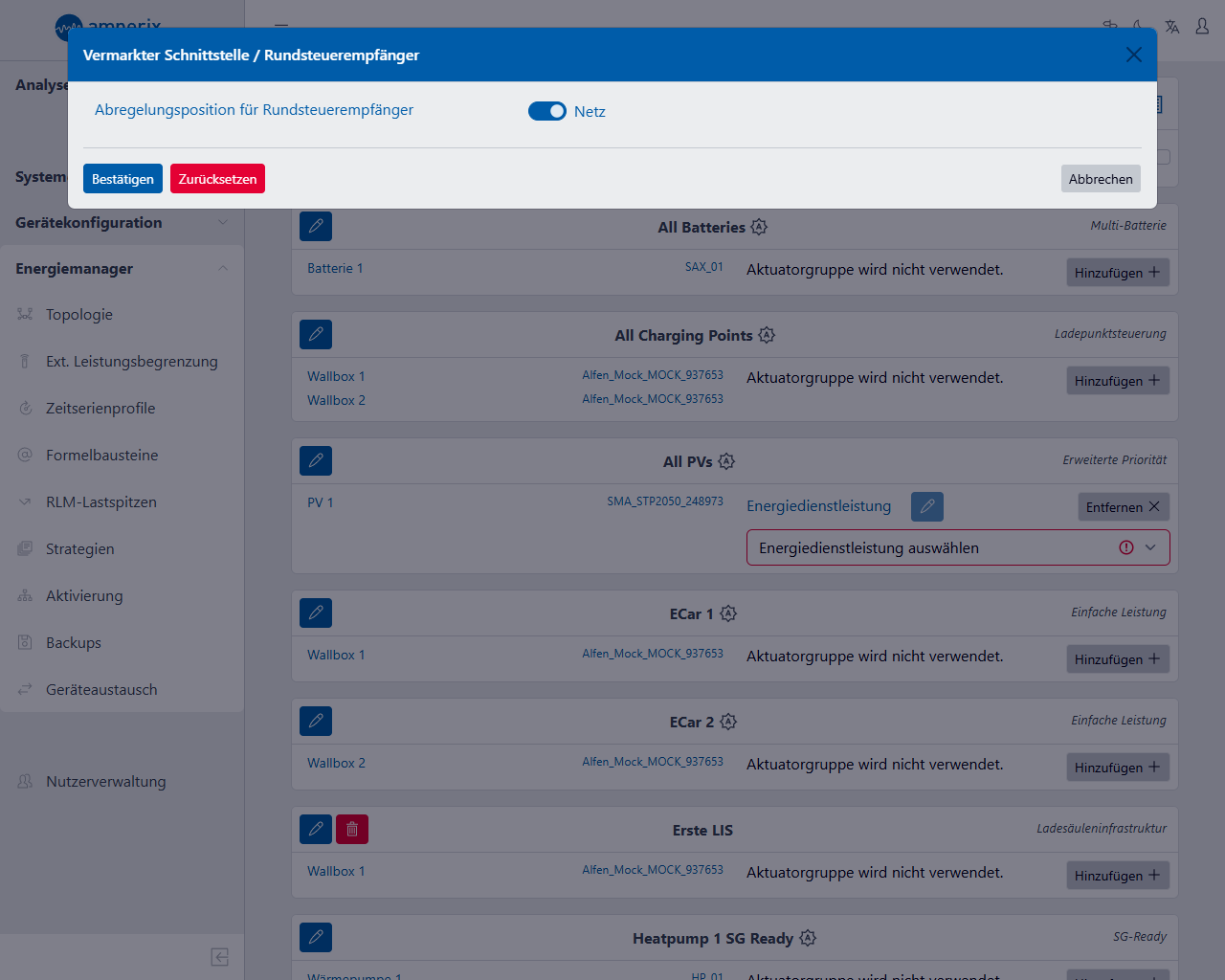Viewport: 1225px width, 980px height.
Task: Edit the All Batteries actuator group
Action: tap(316, 227)
